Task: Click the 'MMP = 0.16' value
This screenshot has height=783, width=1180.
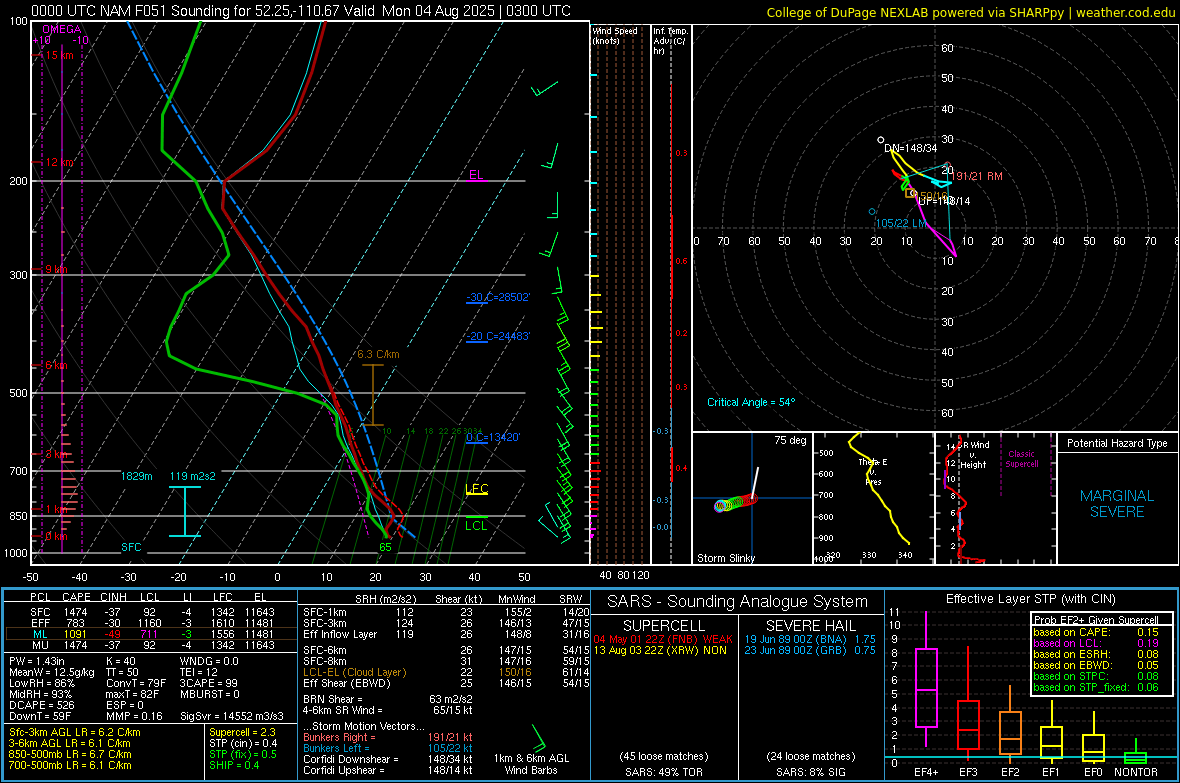Action: pos(134,716)
